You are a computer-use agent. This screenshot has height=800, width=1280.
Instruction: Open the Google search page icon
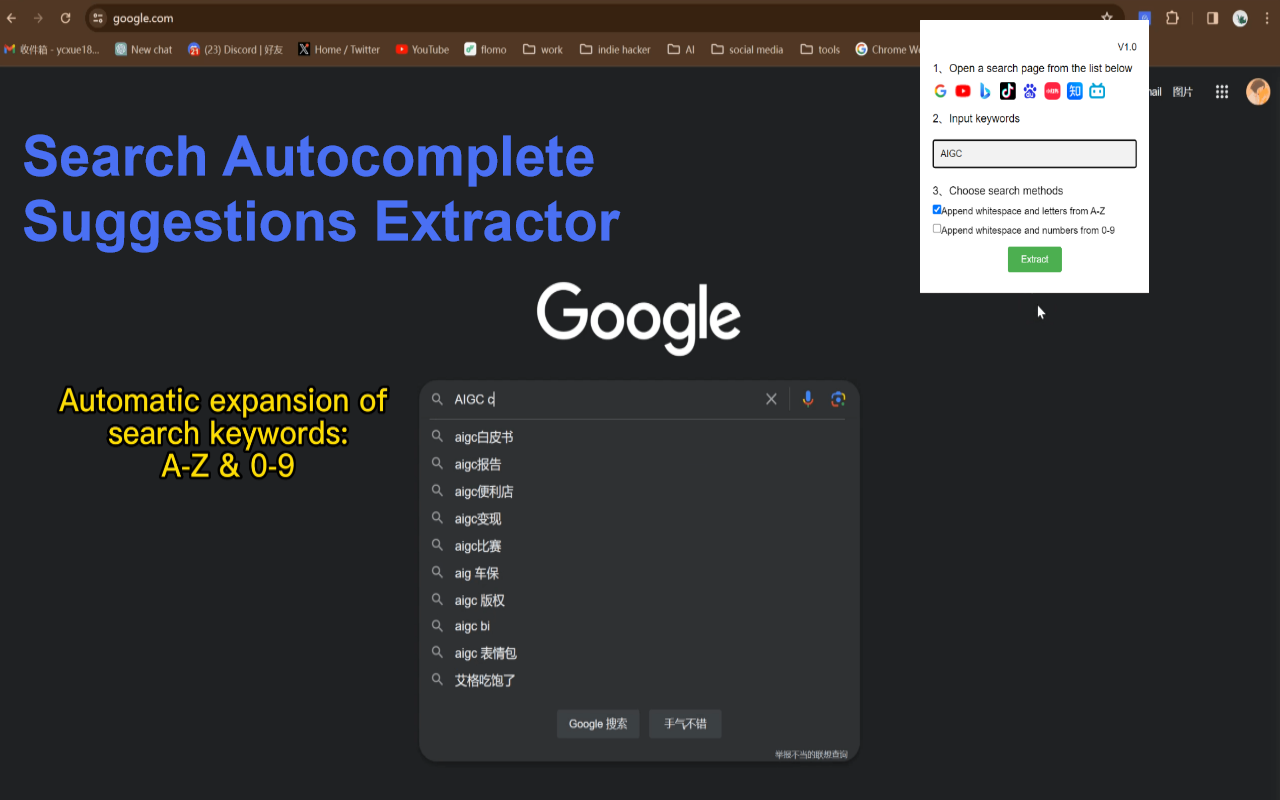coord(940,91)
